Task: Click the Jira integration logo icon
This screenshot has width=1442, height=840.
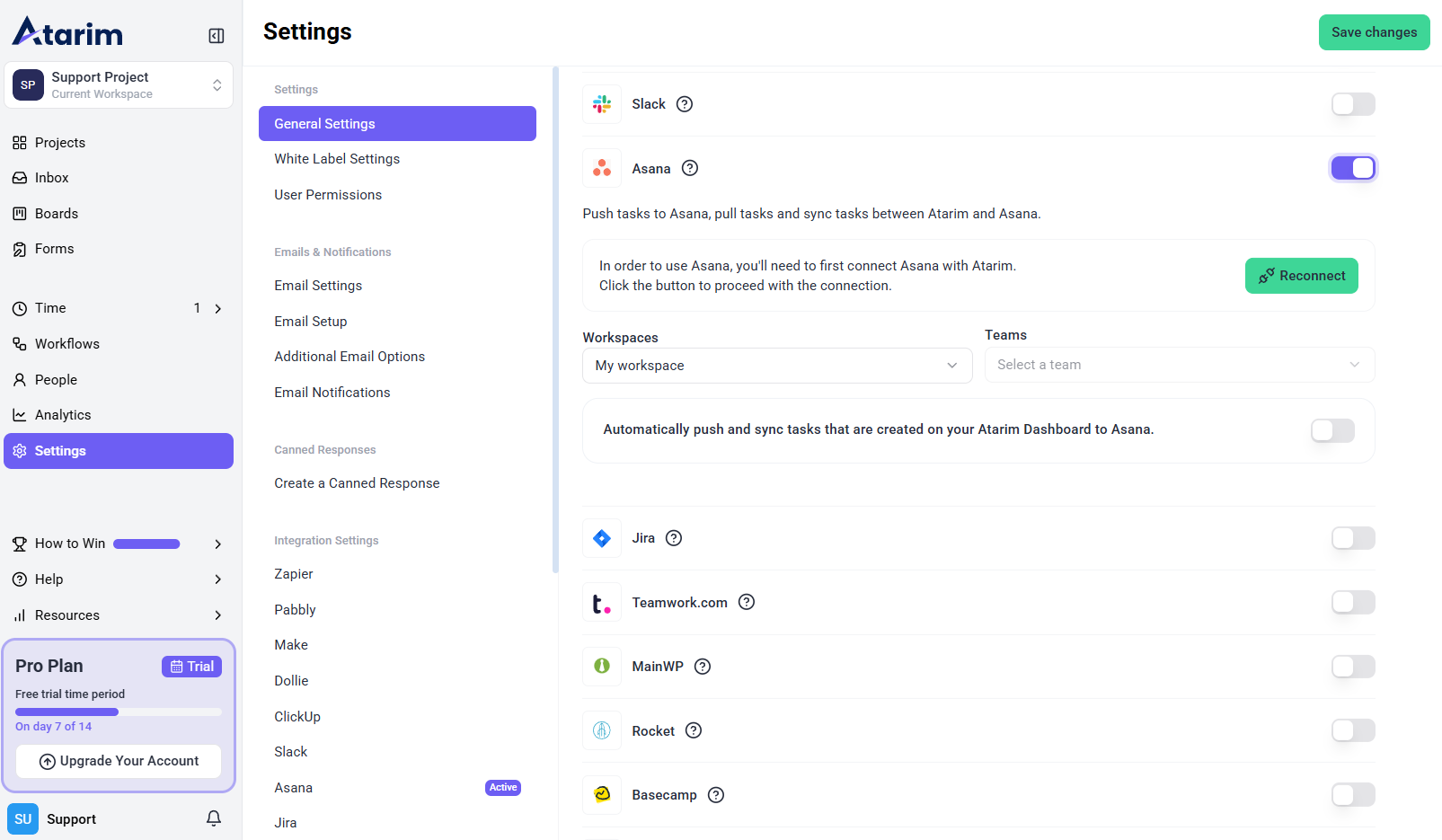Action: (602, 538)
